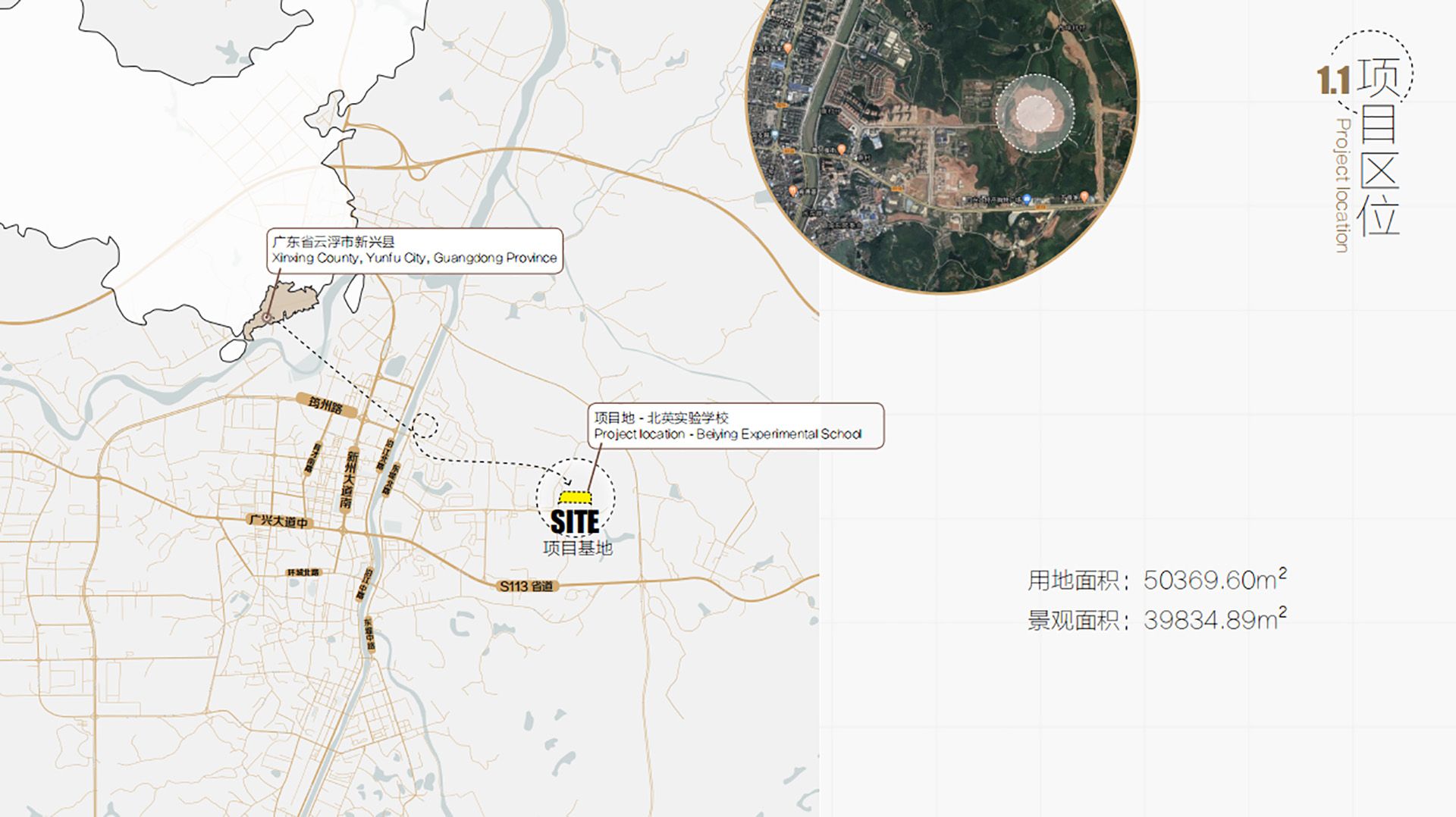Click the S113 省道 road label

(527, 586)
